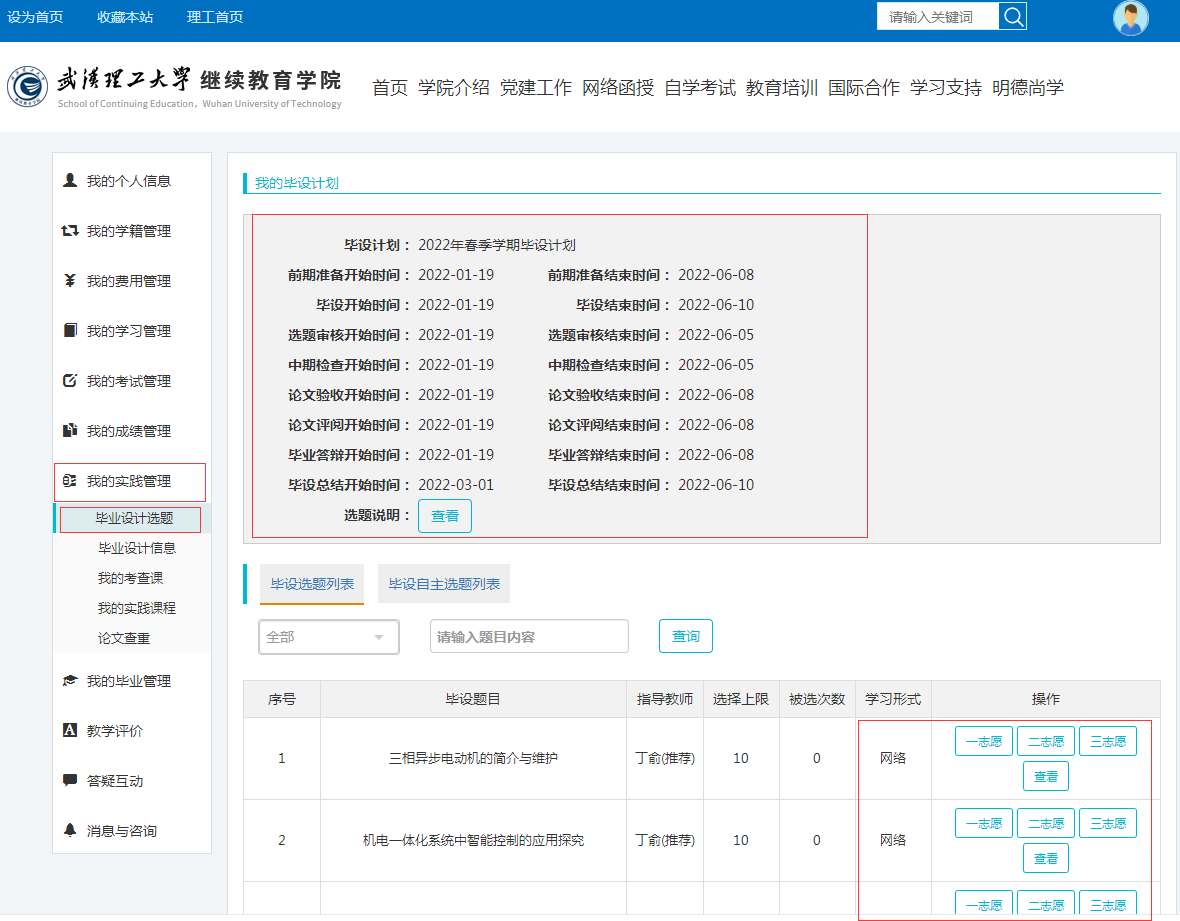Click the 我的毕业管理 graduation cap icon
This screenshot has height=921, width=1180.
[x=70, y=681]
